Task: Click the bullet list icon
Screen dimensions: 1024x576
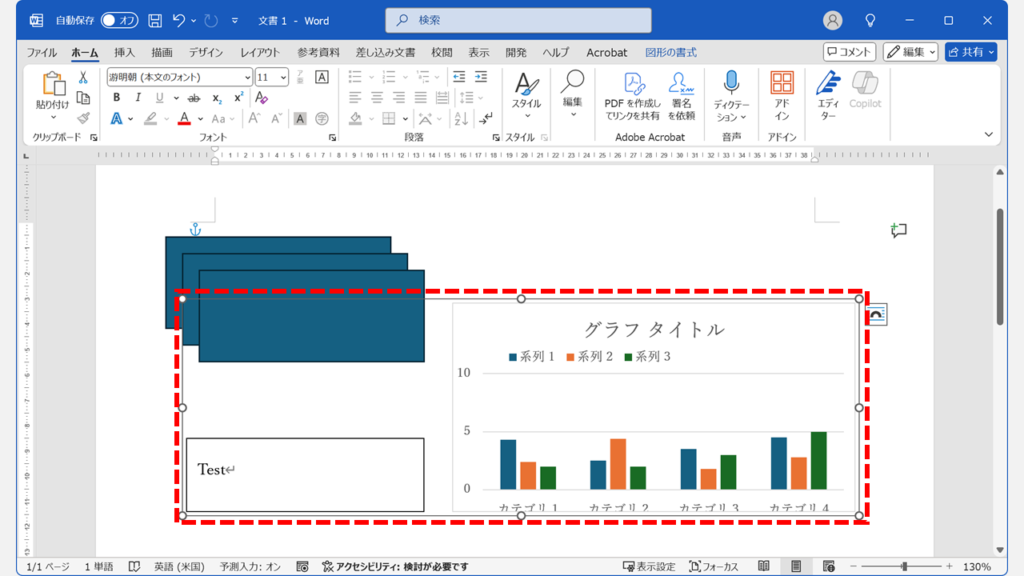Action: pyautogui.click(x=355, y=77)
